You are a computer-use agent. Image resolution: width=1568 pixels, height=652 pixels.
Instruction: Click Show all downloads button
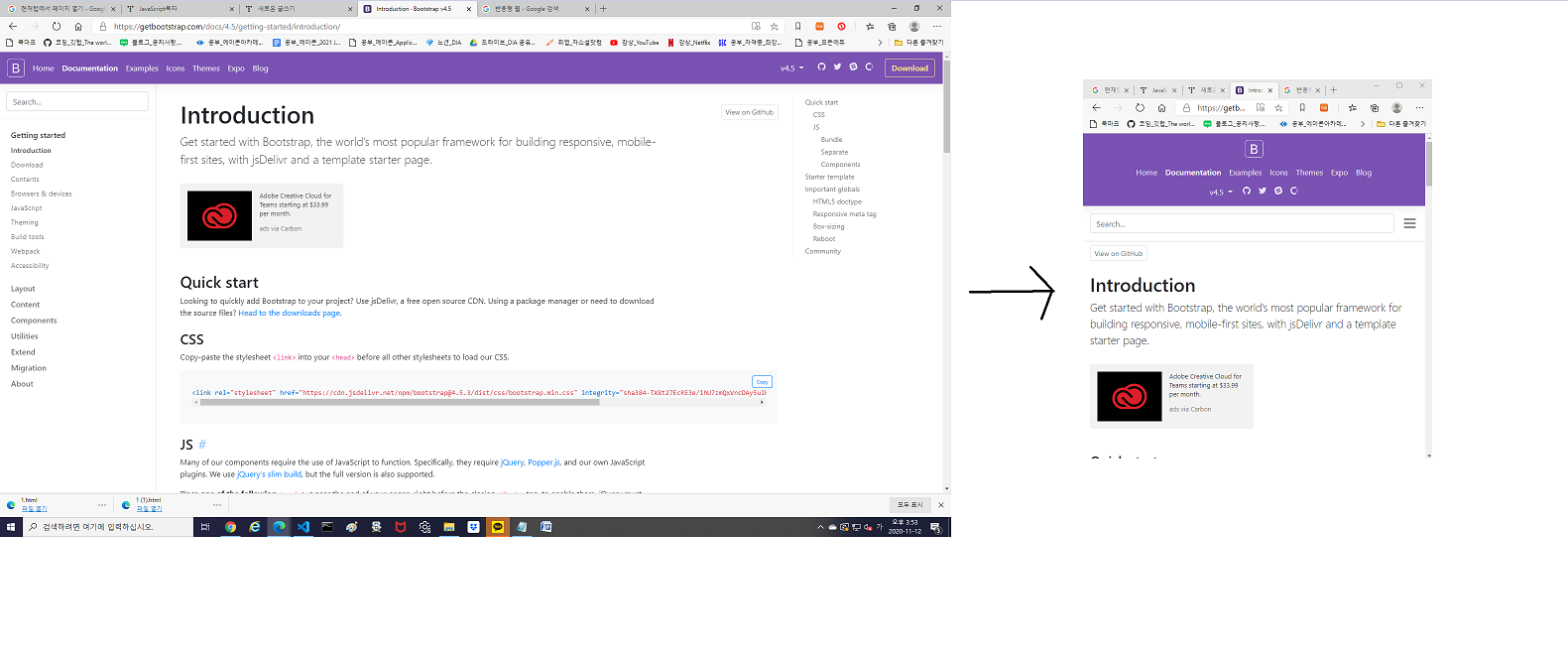click(910, 505)
